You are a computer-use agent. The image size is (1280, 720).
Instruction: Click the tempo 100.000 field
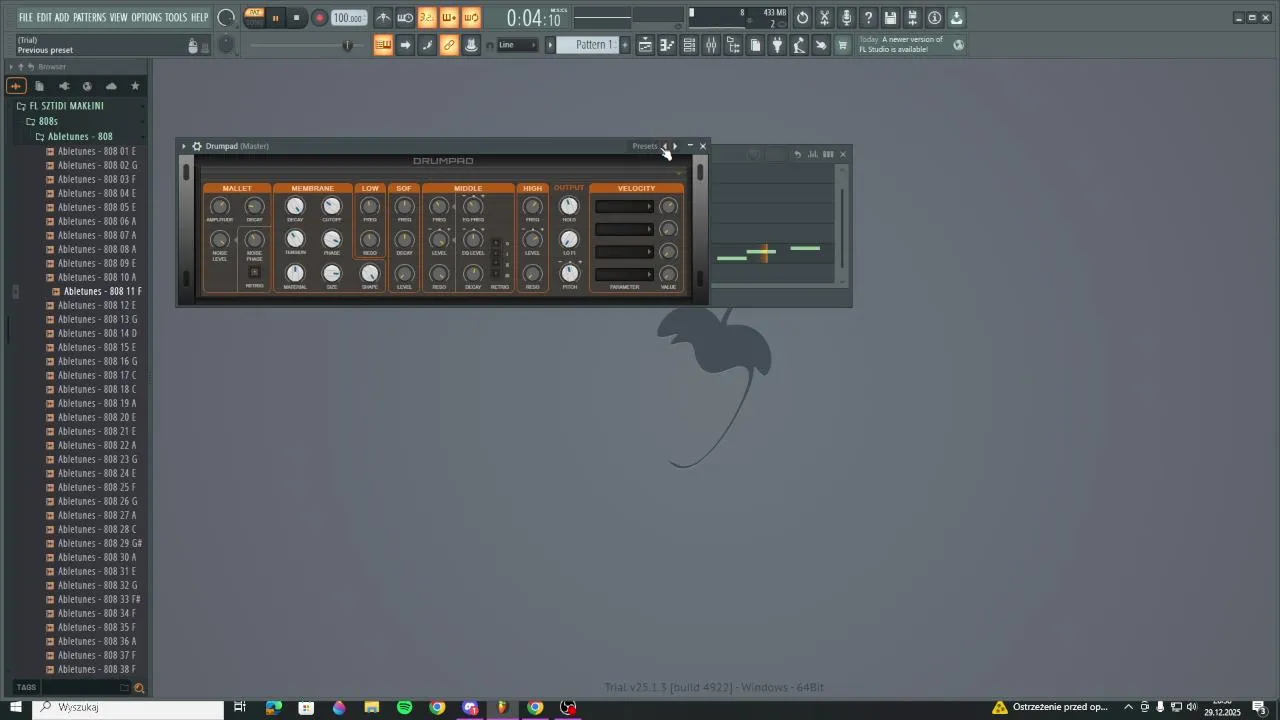(x=348, y=18)
